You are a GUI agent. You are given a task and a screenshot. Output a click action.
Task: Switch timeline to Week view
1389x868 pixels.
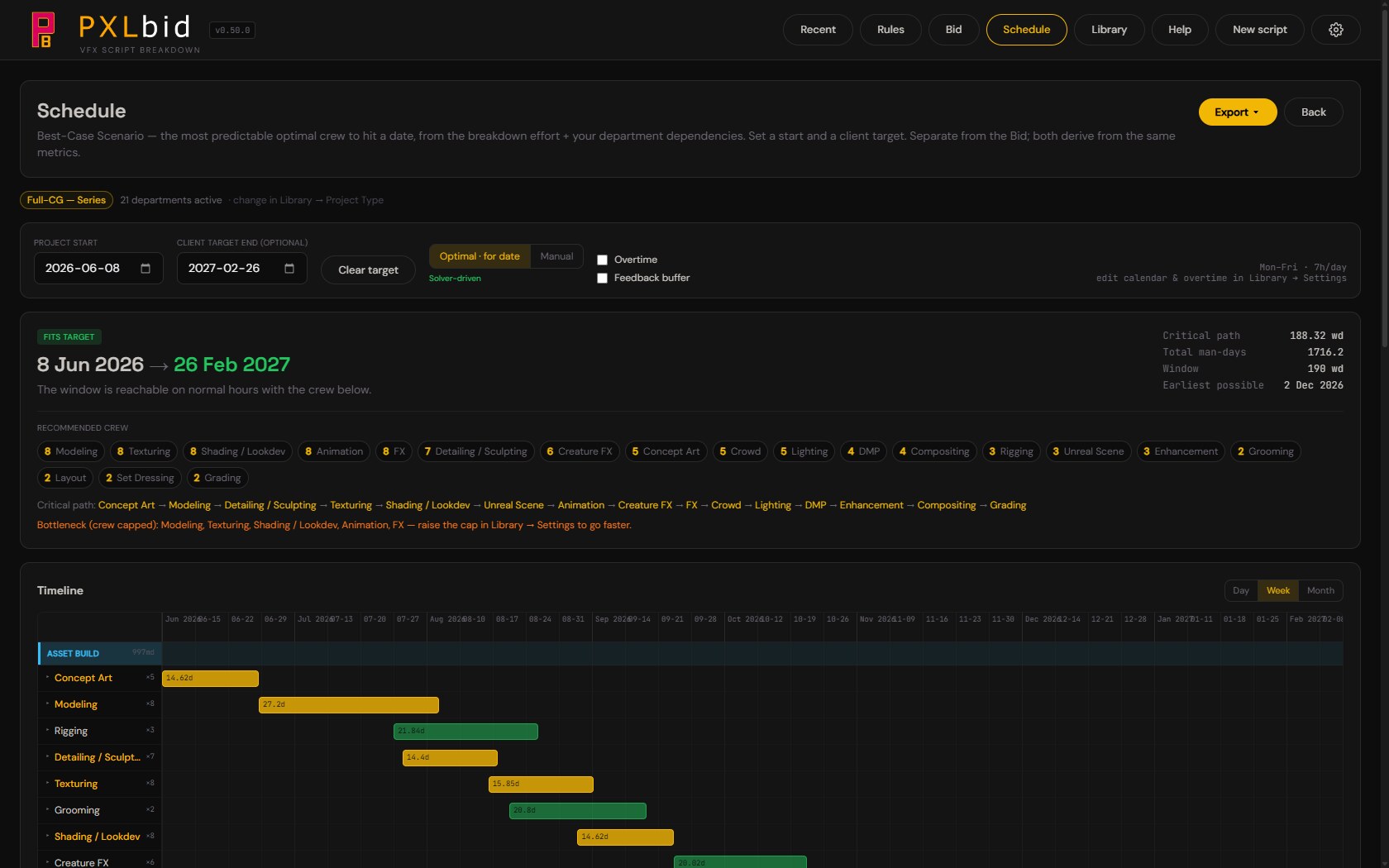coord(1278,590)
